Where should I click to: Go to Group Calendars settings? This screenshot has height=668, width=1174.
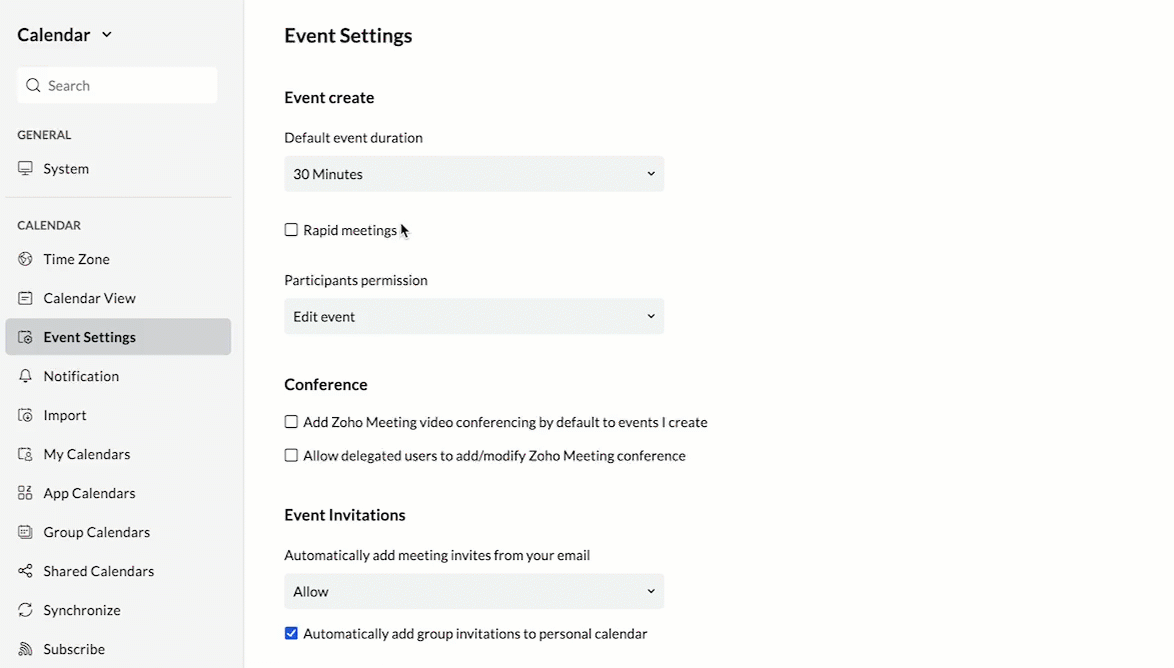coord(96,532)
